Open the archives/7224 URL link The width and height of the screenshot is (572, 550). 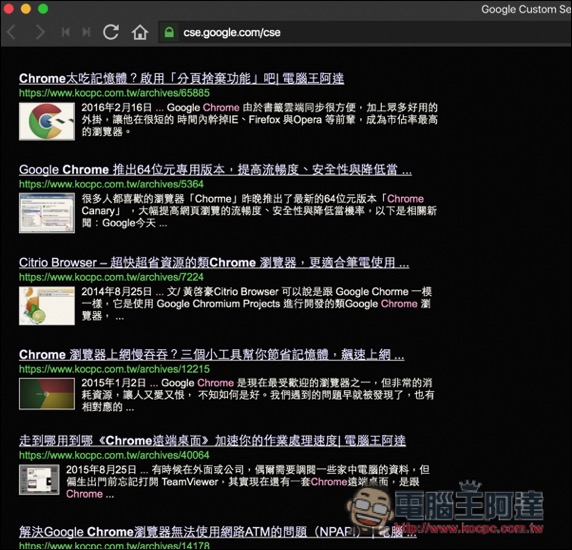click(x=111, y=277)
